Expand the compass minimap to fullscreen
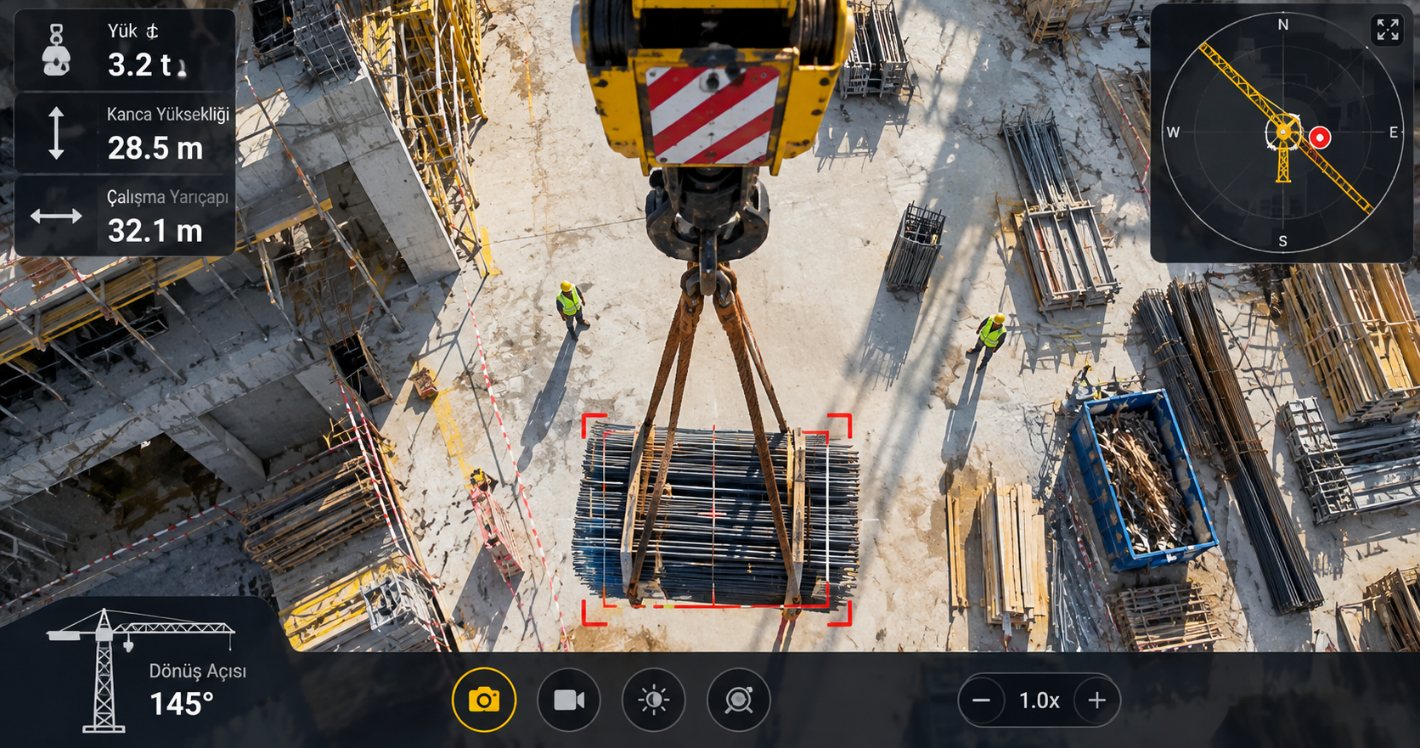This screenshot has height=748, width=1420. 1387,30
